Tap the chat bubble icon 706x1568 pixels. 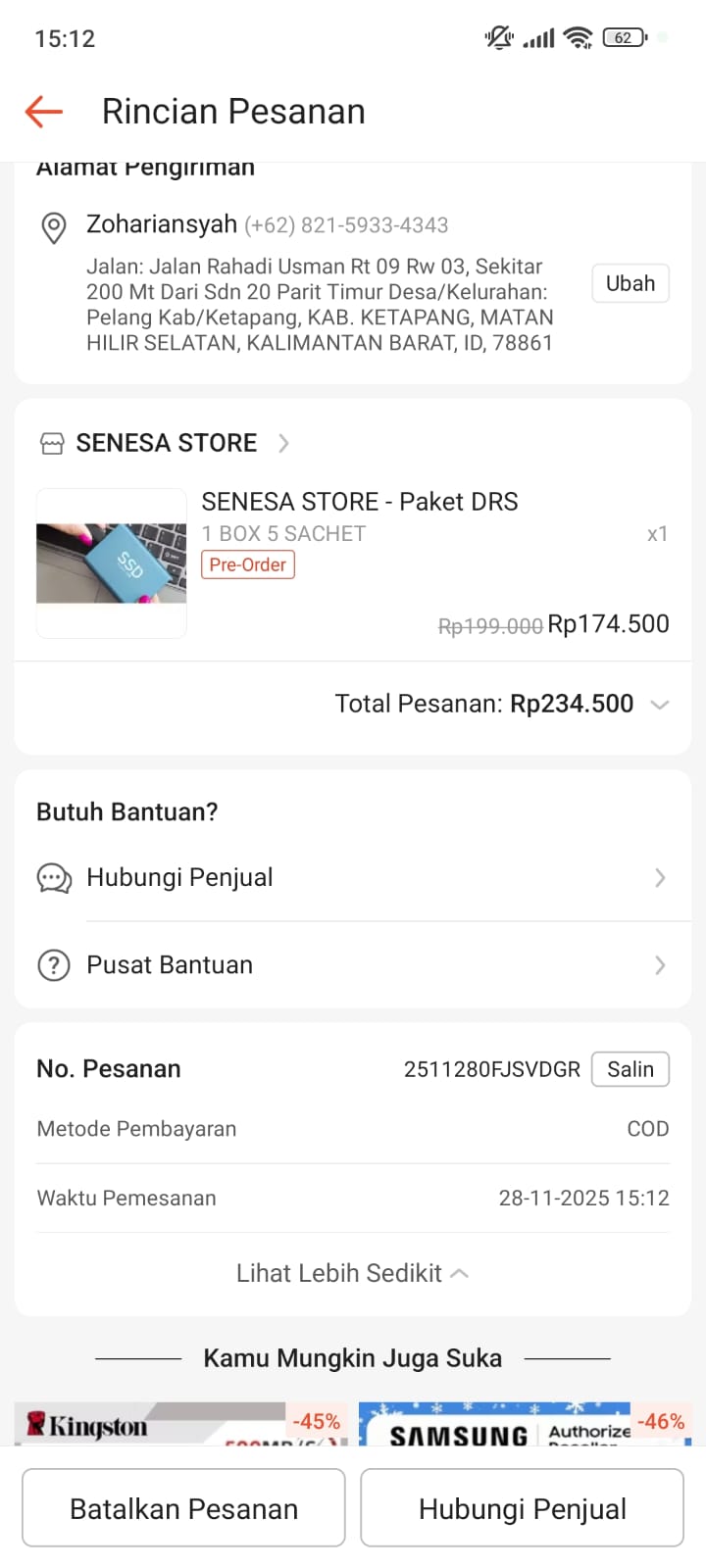click(x=54, y=878)
